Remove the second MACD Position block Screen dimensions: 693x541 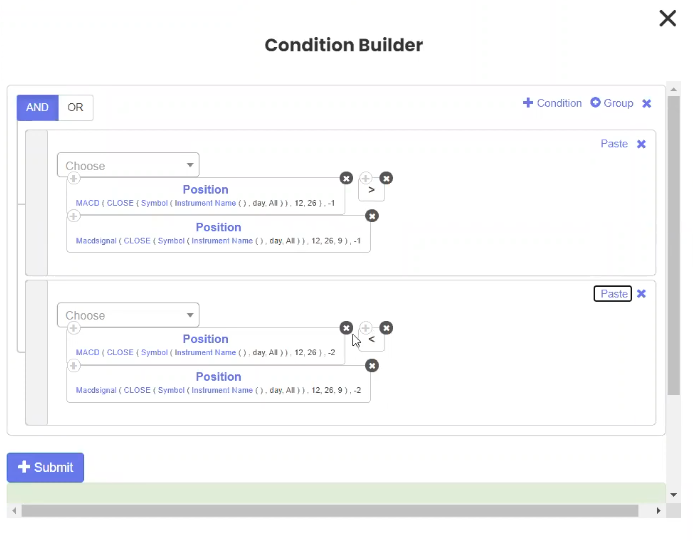(346, 328)
